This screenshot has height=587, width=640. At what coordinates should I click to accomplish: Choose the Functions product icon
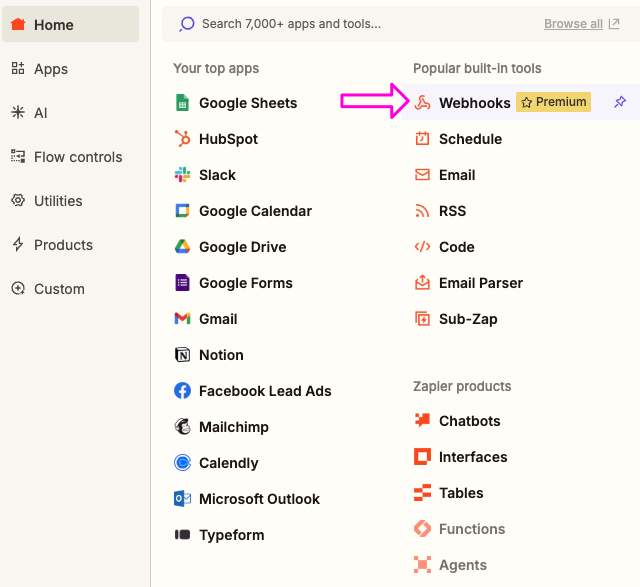point(422,529)
